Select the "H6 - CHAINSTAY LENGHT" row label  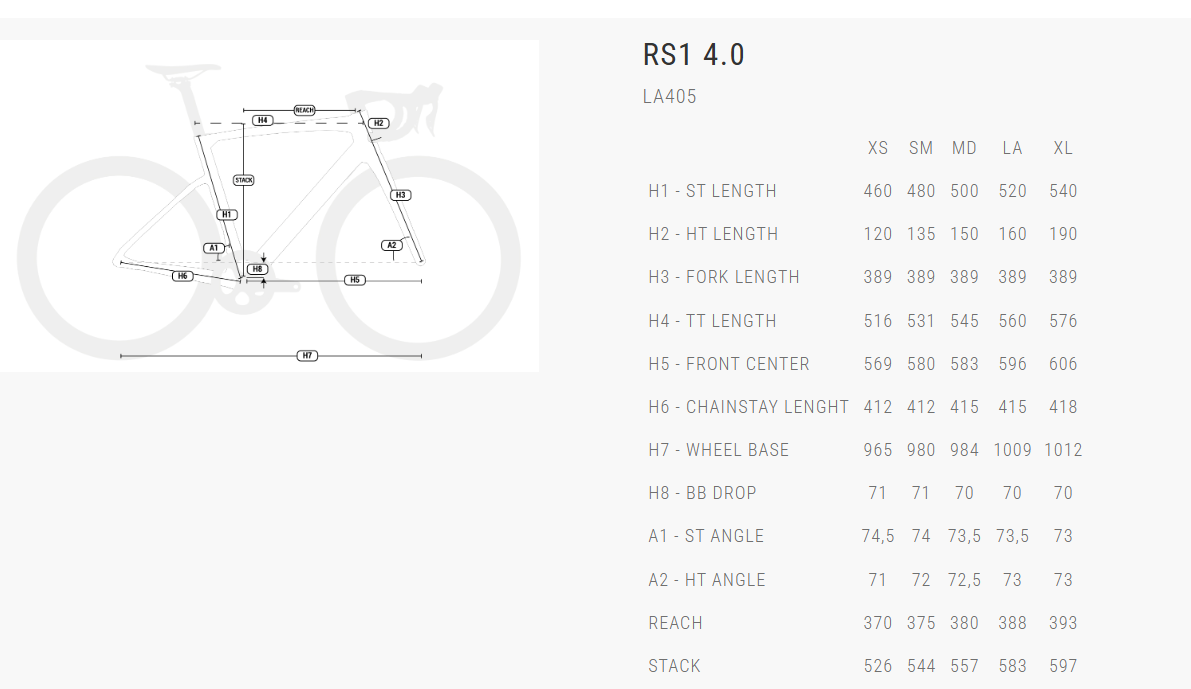point(748,407)
